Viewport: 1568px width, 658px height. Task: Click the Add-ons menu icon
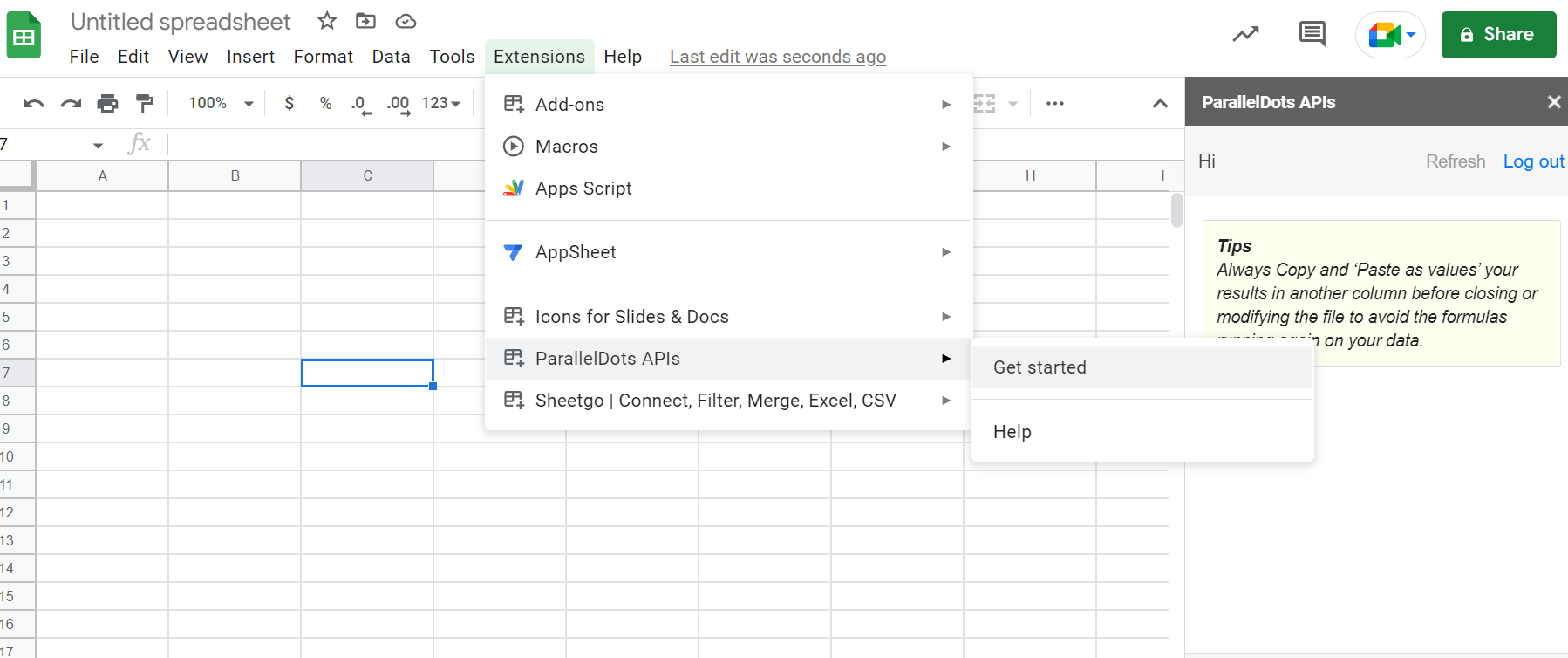(514, 104)
